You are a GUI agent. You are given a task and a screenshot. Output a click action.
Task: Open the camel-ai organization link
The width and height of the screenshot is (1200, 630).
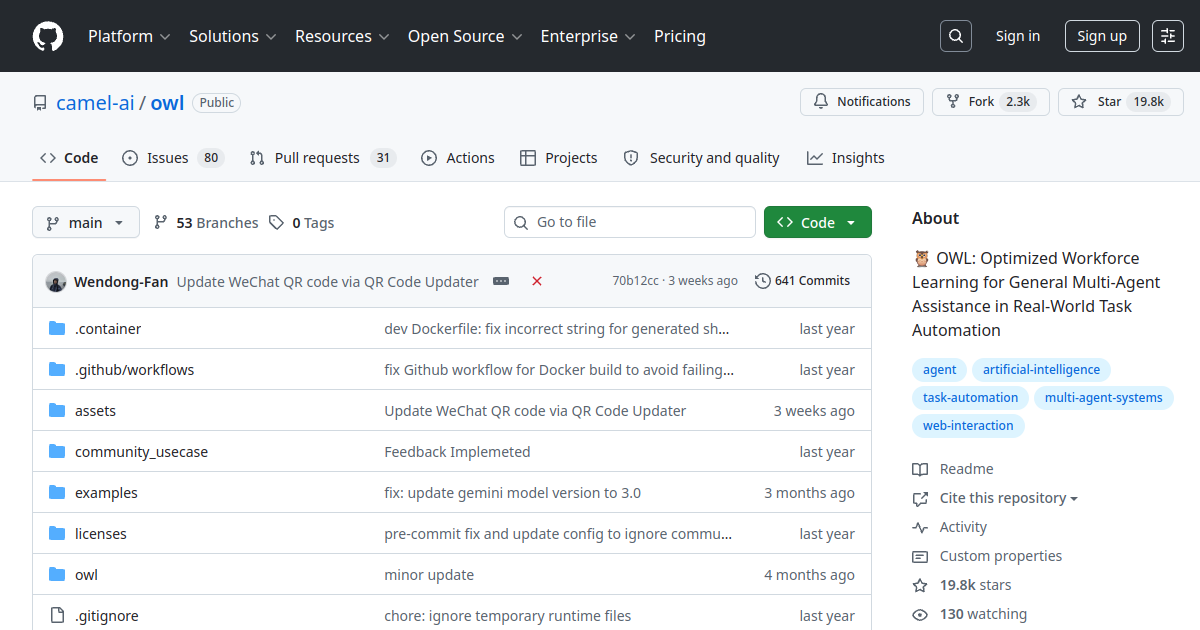tap(95, 103)
